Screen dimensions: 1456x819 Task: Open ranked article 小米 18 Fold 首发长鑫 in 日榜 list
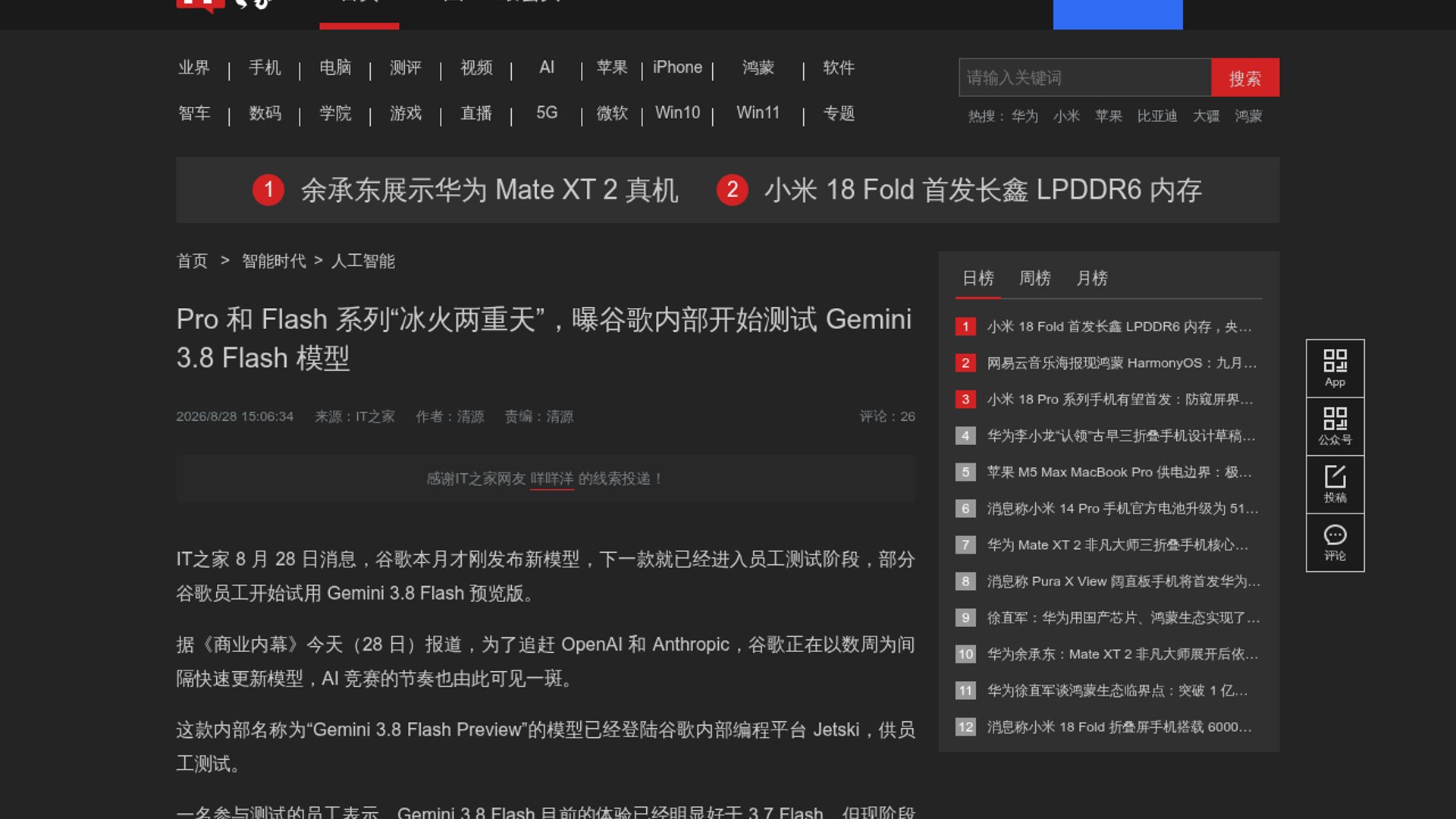point(1119,327)
